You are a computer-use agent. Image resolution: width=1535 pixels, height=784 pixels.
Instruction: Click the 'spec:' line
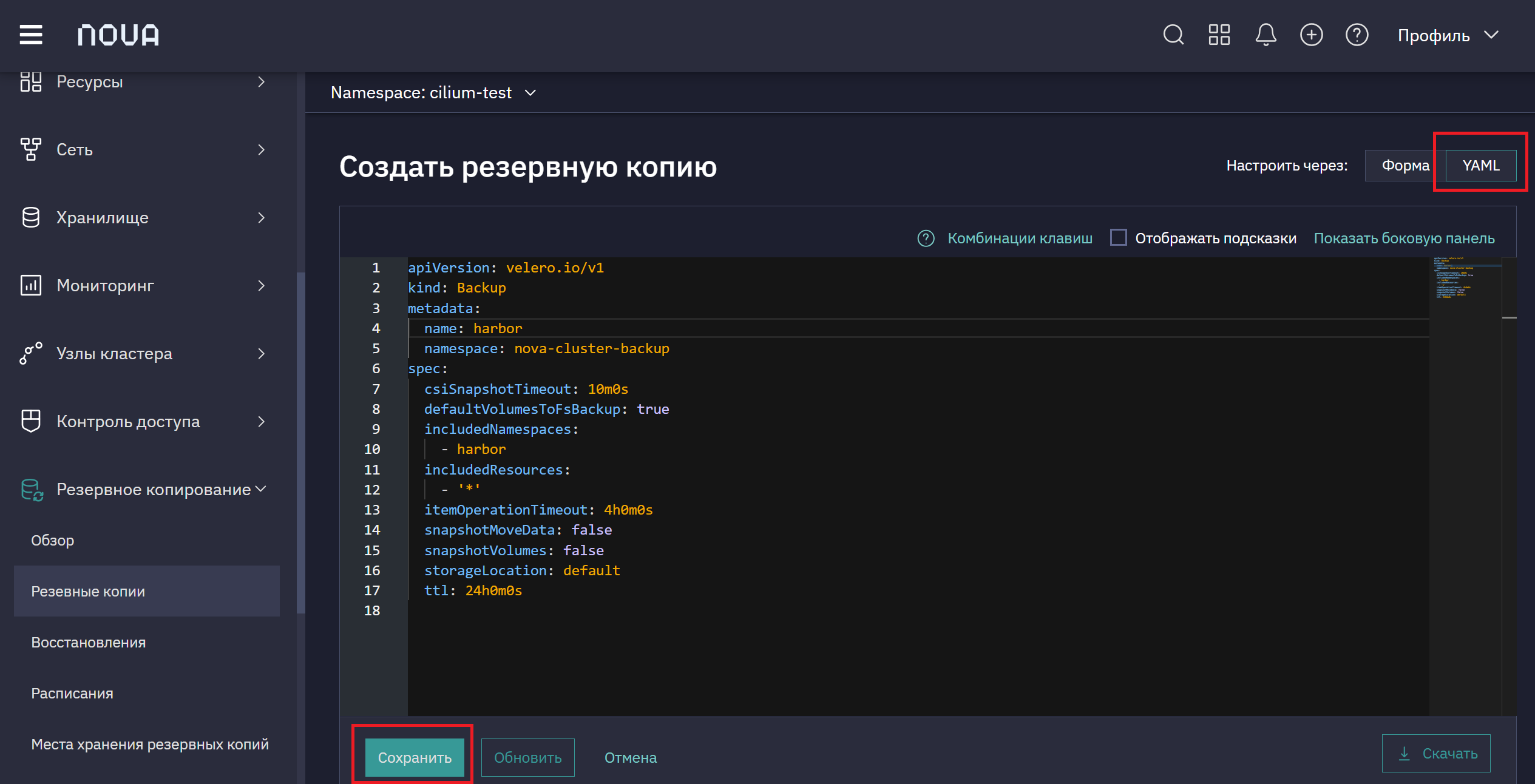point(427,368)
